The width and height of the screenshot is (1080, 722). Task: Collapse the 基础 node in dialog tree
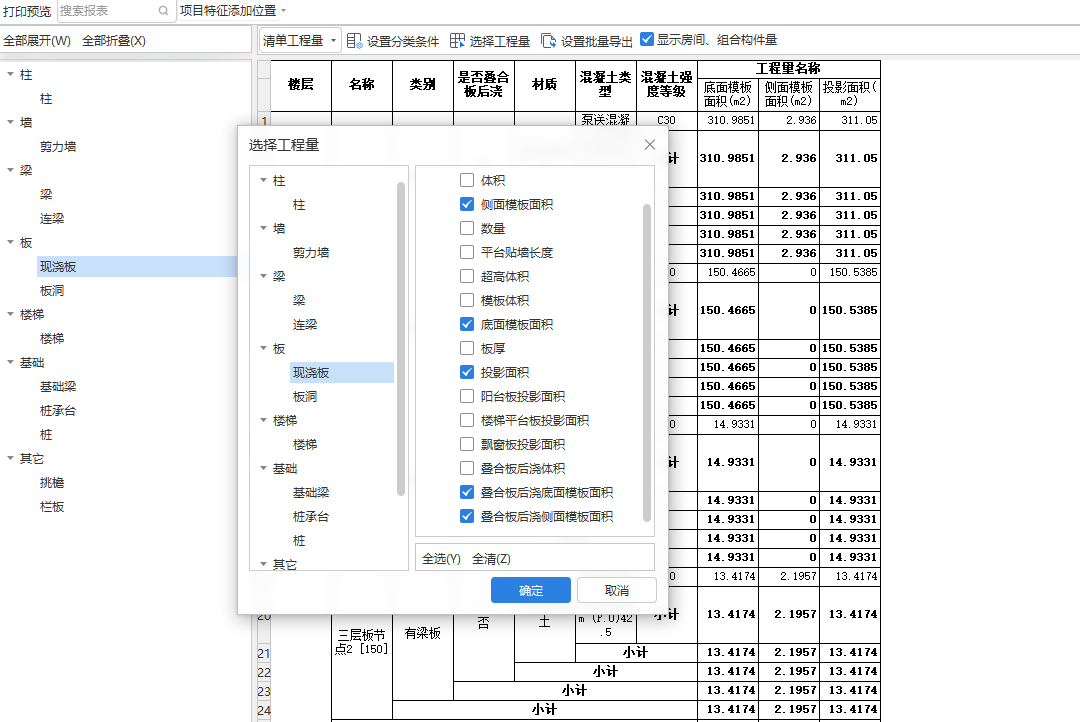tap(263, 468)
